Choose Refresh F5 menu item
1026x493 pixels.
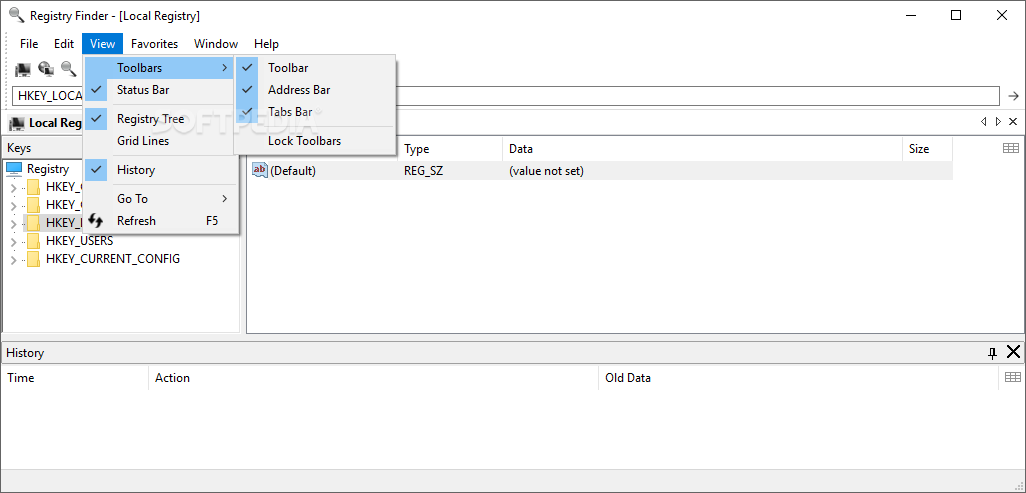pos(160,221)
